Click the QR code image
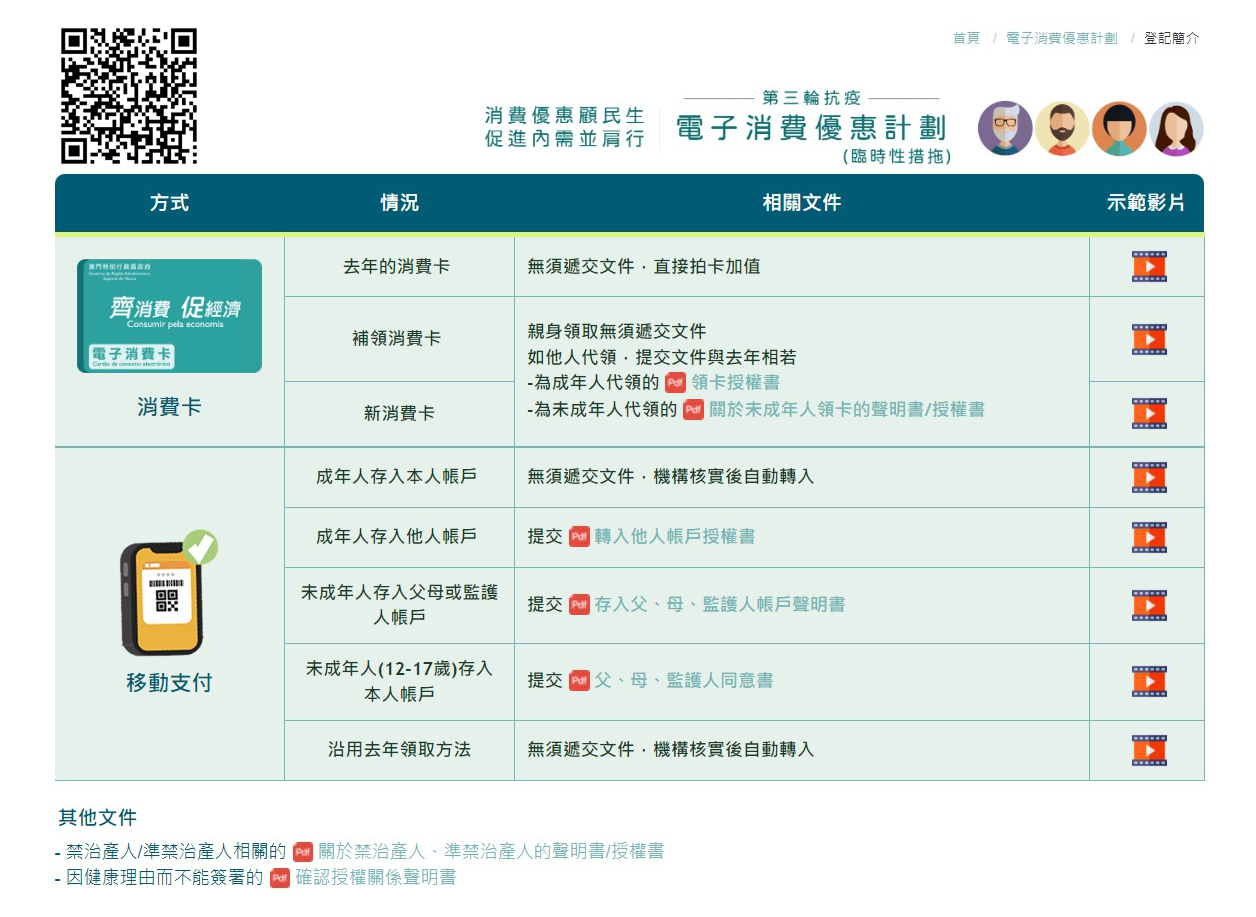 pos(129,96)
